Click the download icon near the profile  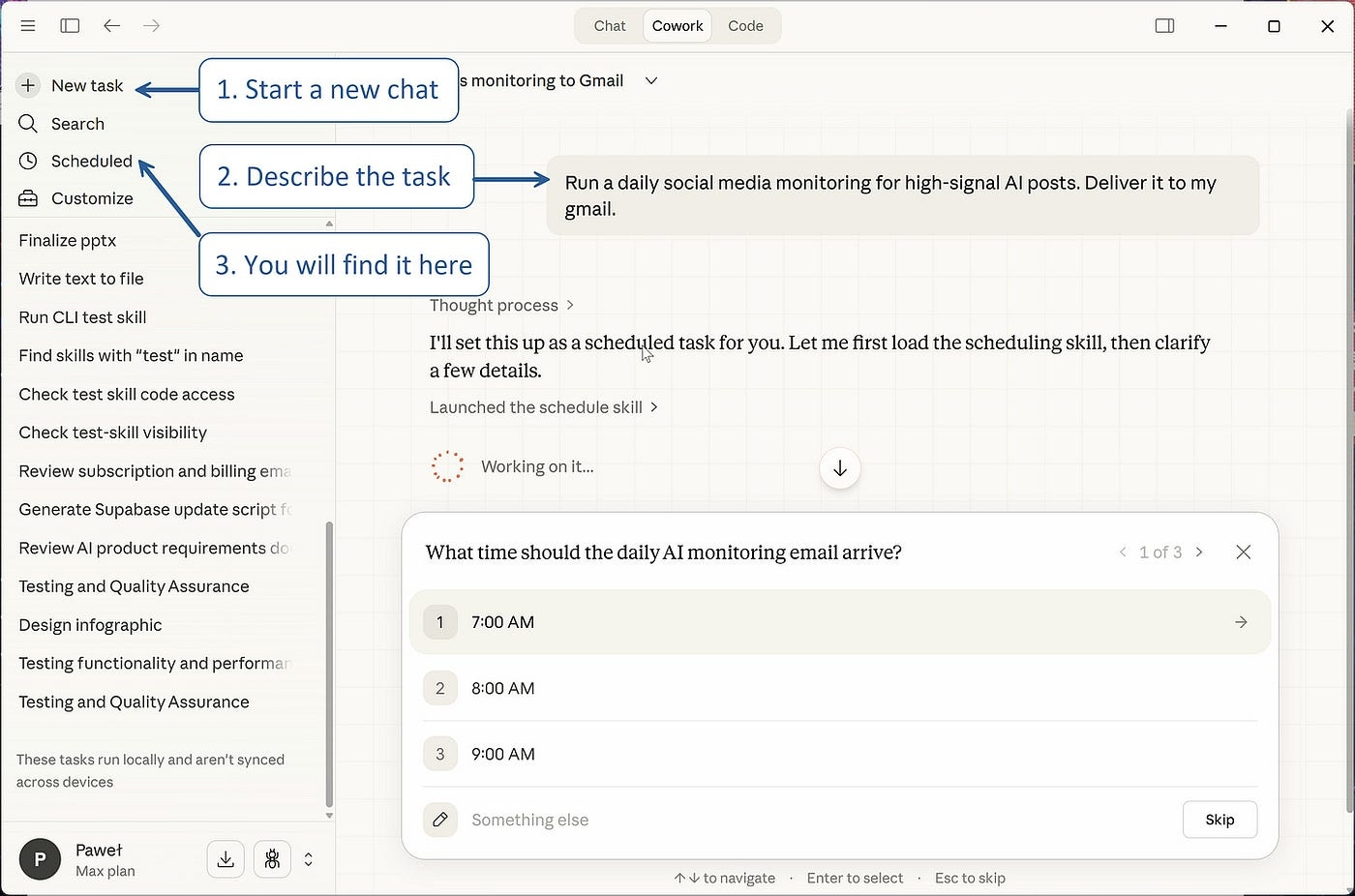coord(226,859)
